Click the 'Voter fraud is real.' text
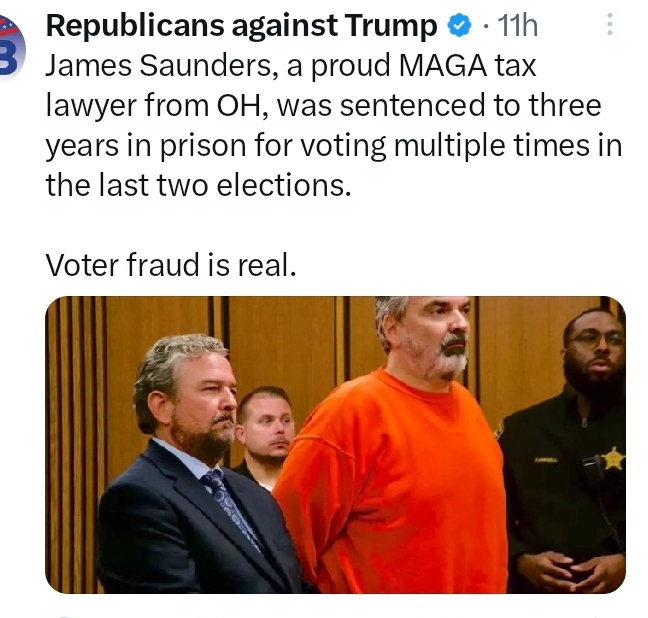 [x=171, y=265]
